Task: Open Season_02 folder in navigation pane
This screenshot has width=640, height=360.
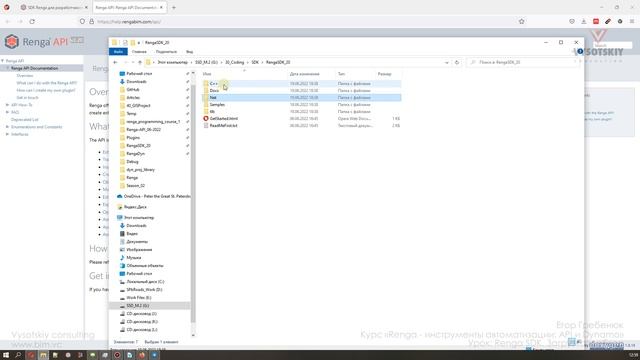Action: 136,186
